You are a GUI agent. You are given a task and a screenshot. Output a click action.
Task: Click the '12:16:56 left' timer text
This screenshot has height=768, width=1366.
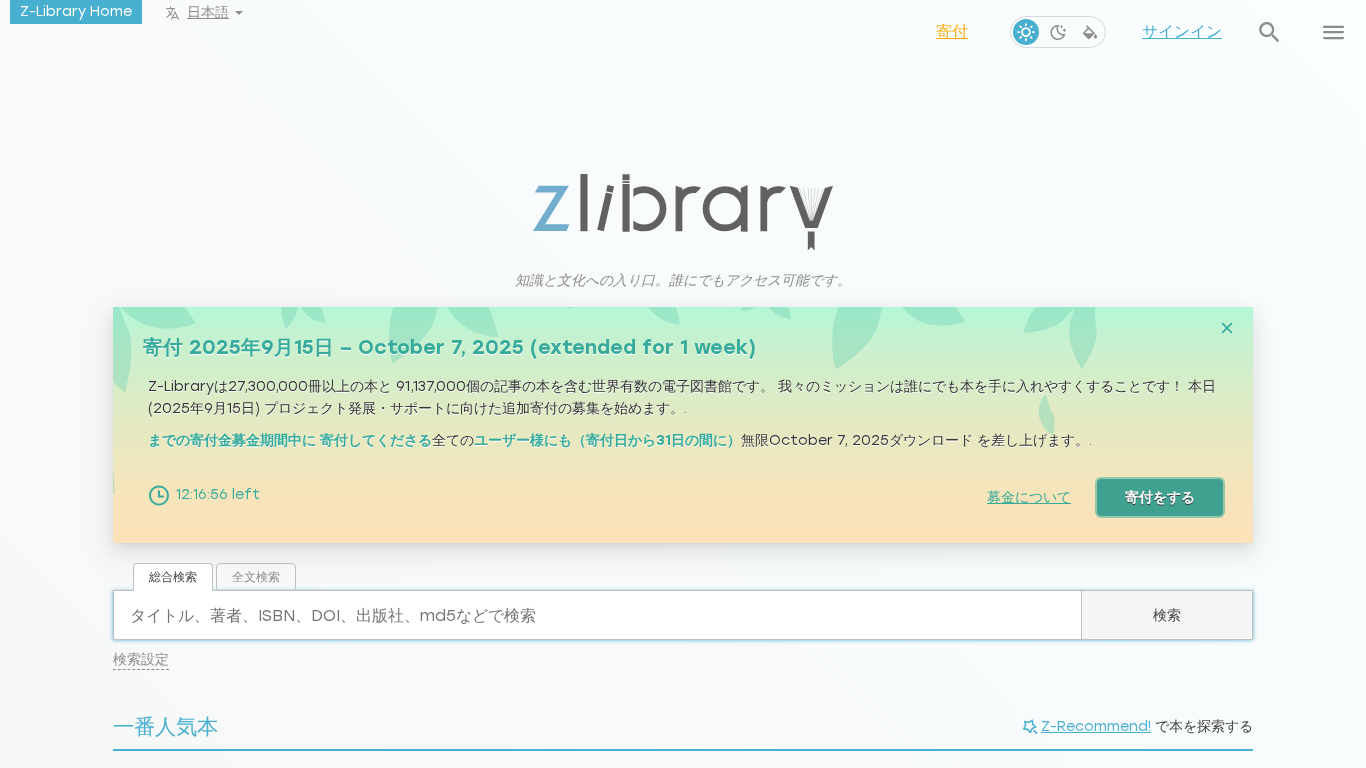tap(218, 494)
